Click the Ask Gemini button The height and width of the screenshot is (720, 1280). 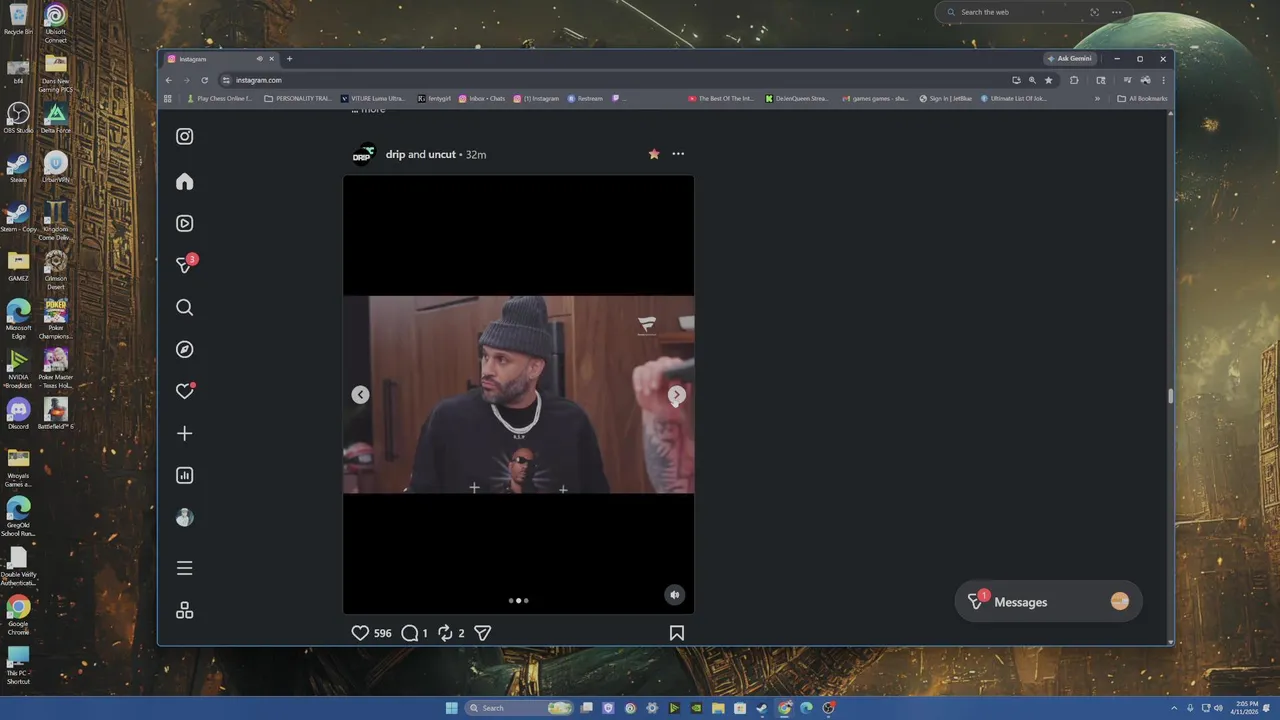click(x=1069, y=58)
